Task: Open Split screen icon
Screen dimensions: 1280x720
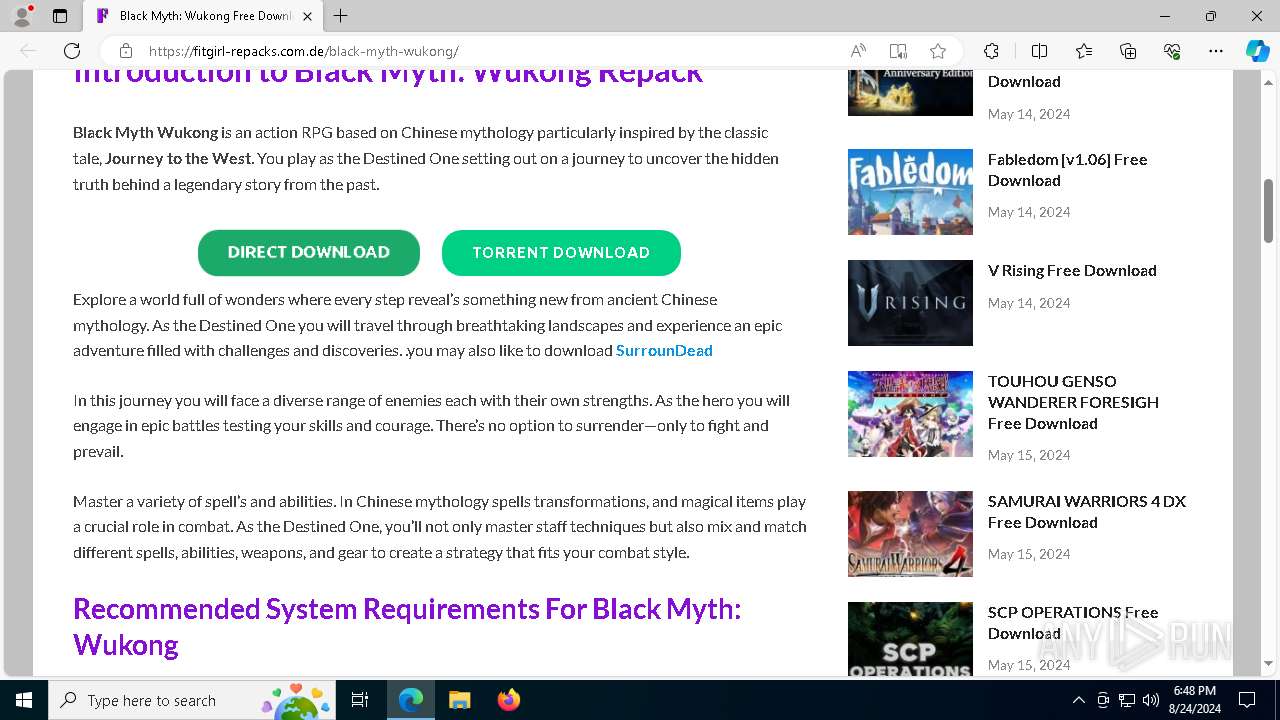Action: coord(1039,51)
